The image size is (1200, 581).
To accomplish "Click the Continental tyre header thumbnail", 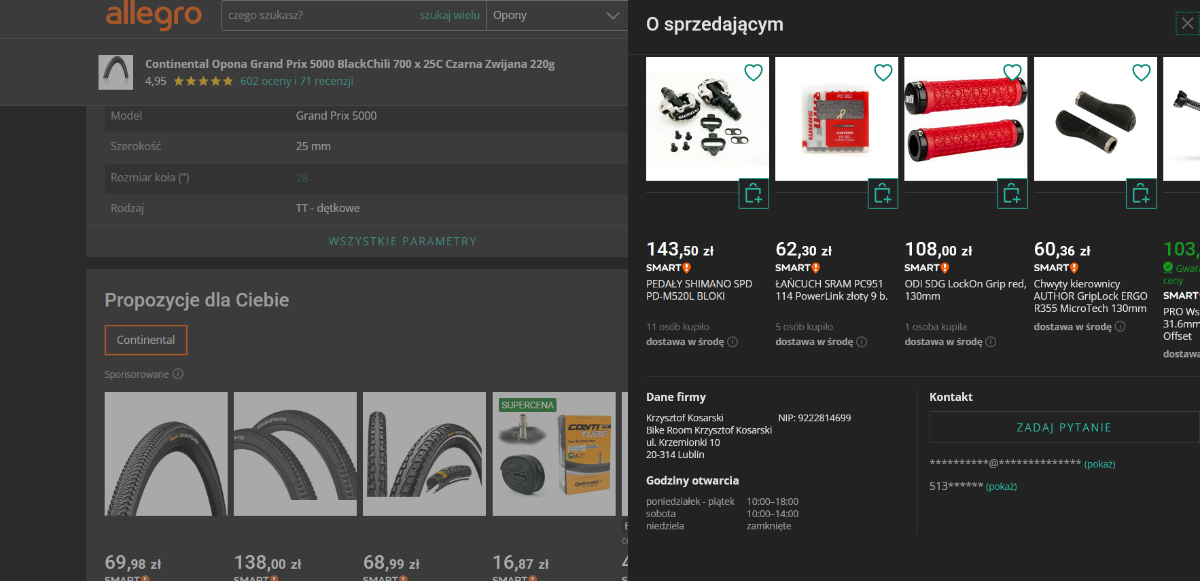I will coord(116,72).
